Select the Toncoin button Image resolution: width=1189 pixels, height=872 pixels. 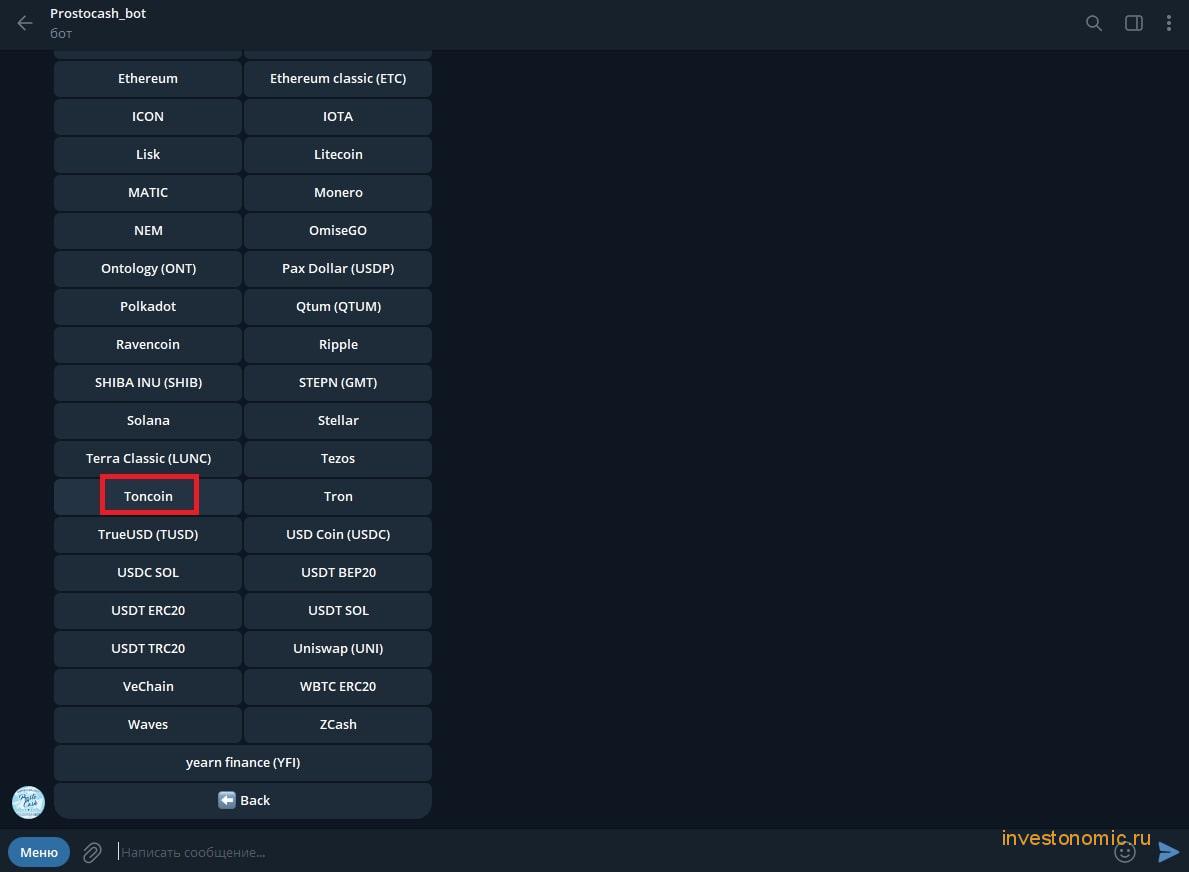coord(148,497)
